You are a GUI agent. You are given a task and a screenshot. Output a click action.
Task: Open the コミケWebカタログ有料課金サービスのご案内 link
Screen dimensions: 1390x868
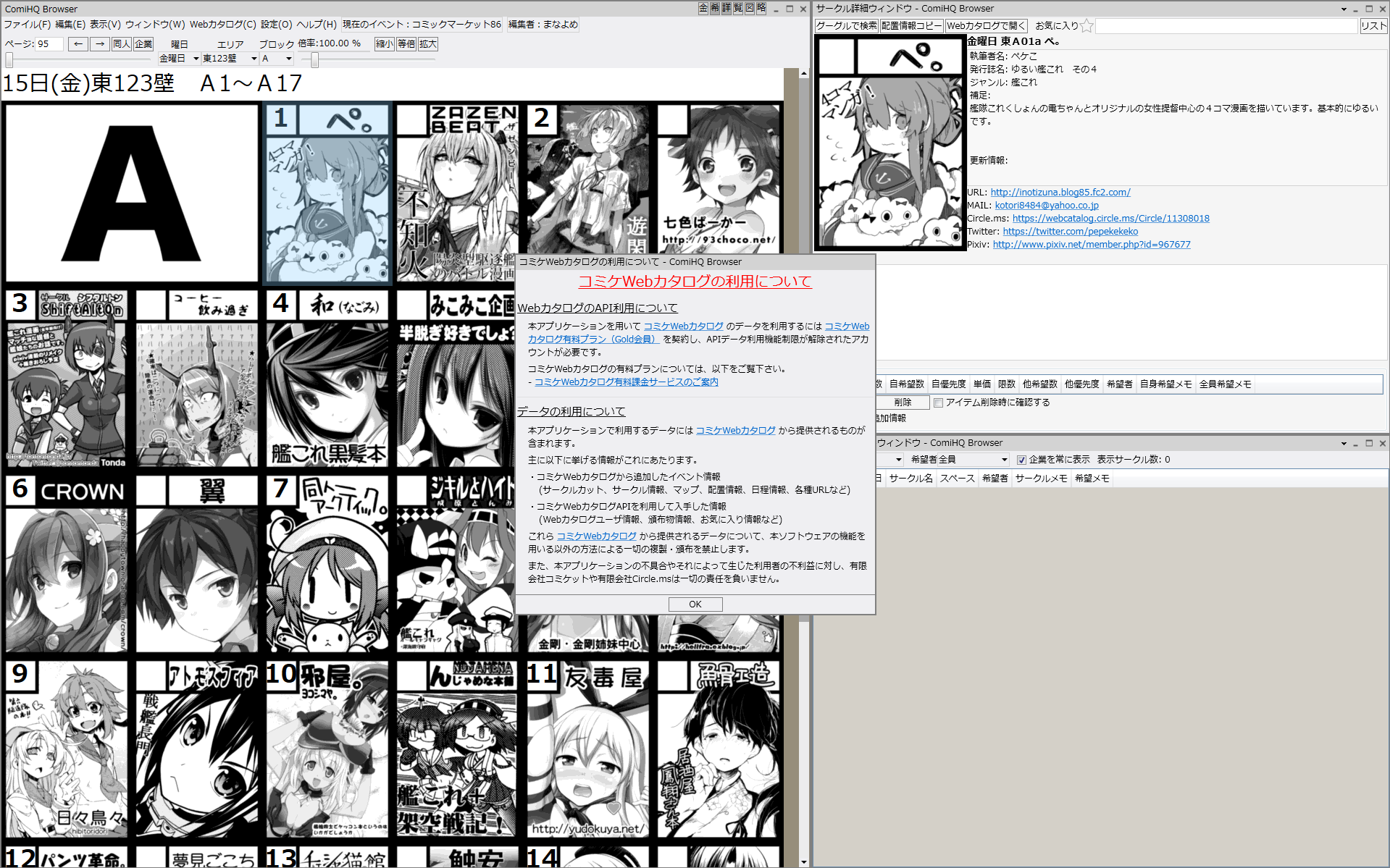627,382
